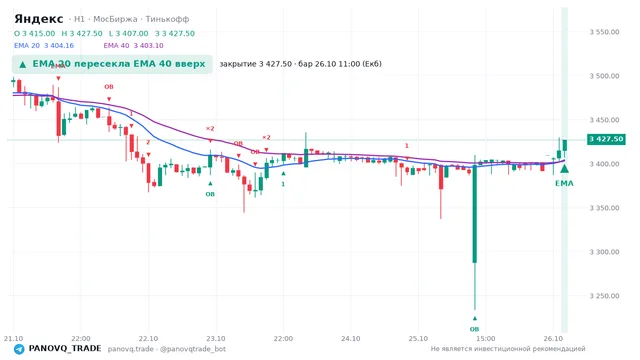Click the 15:00 time axis label

[485, 338]
